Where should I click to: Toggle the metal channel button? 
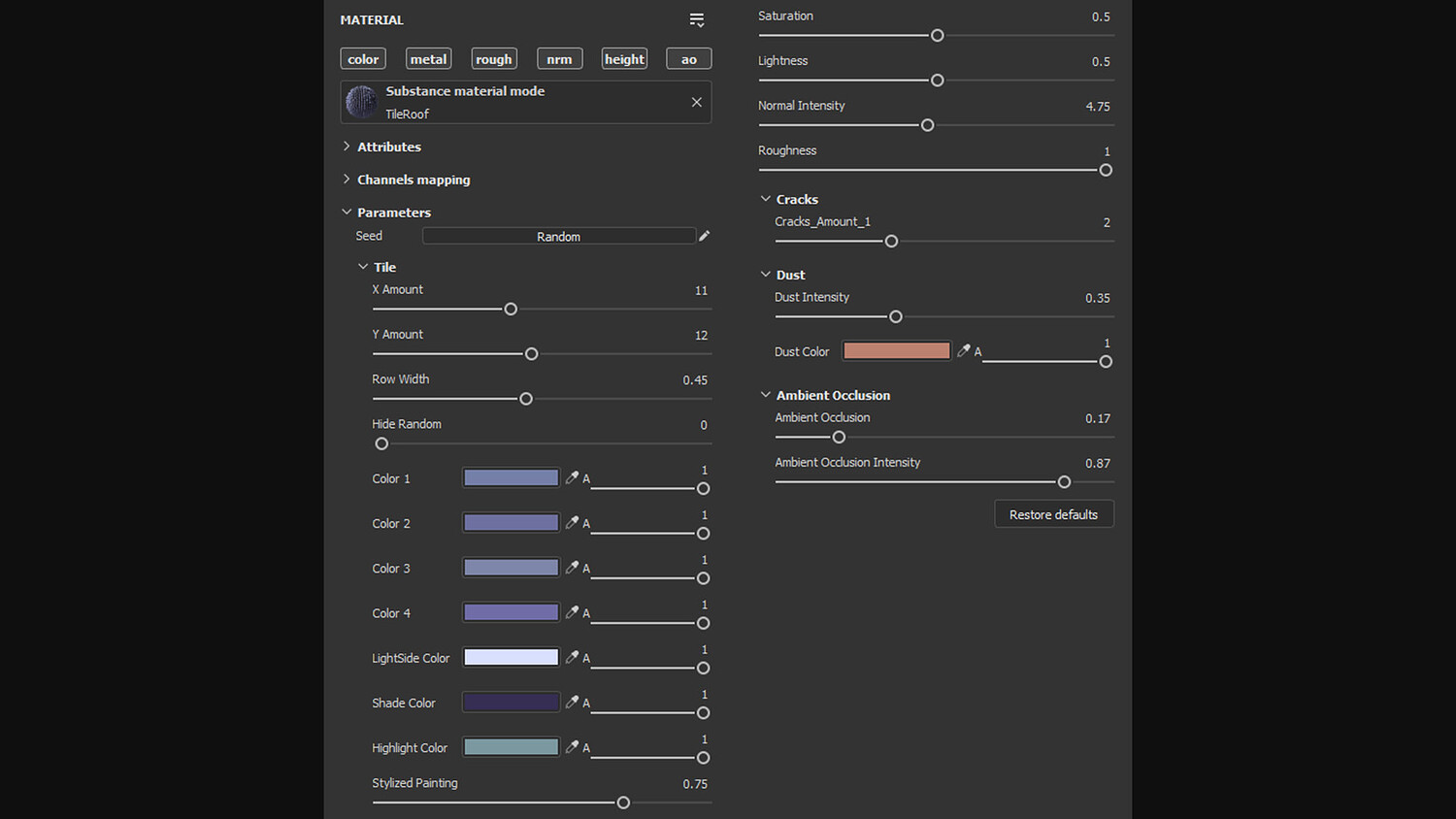tap(428, 59)
